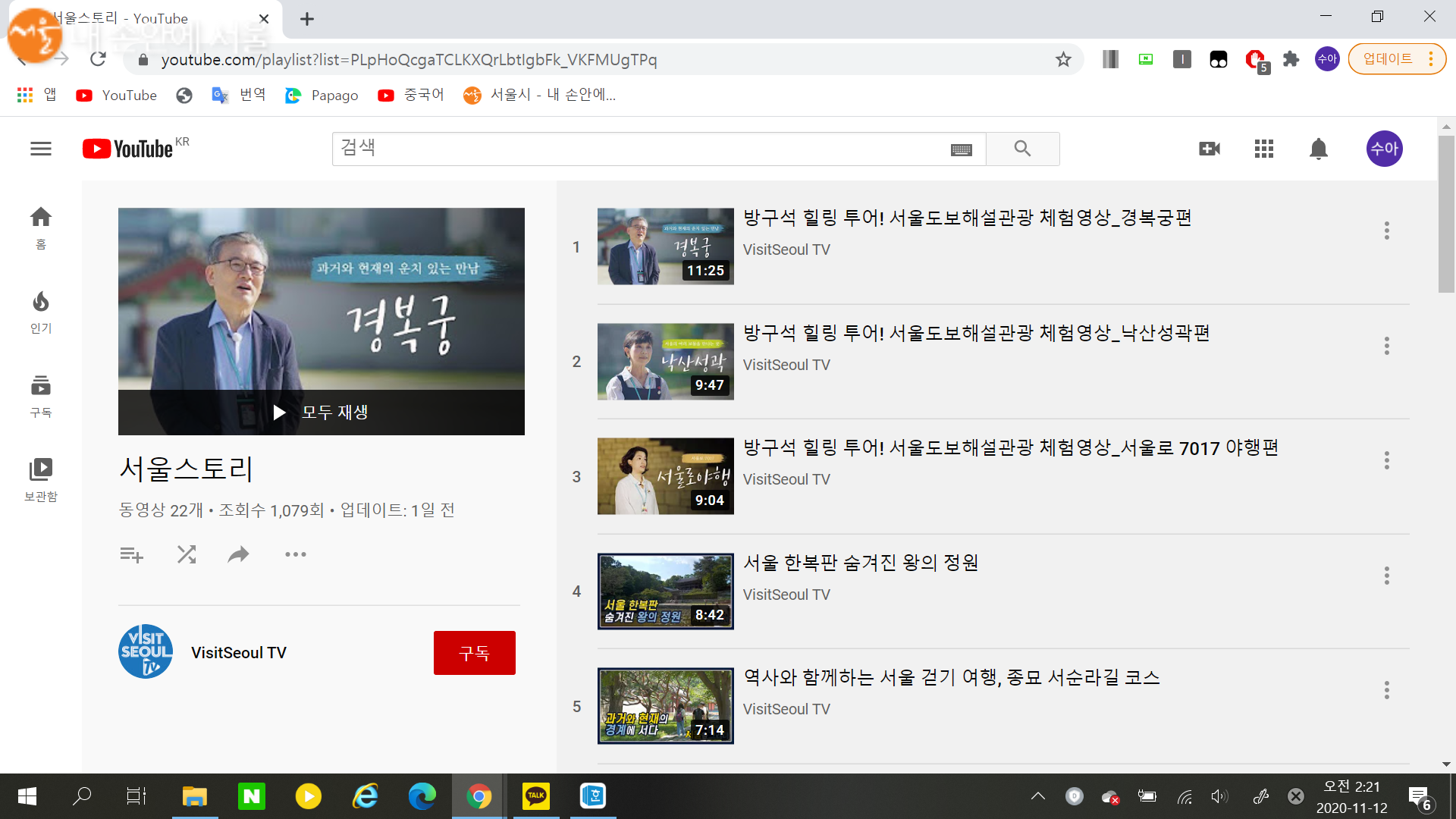Save playlist using the add-to-library icon
The height and width of the screenshot is (819, 1456).
[x=131, y=554]
